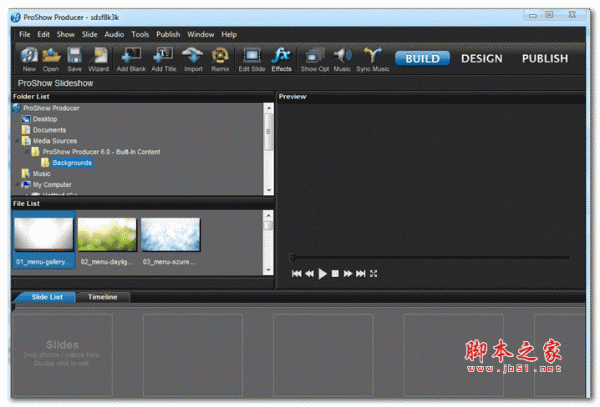
Task: Switch to the BUILD workspace
Action: pos(422,59)
